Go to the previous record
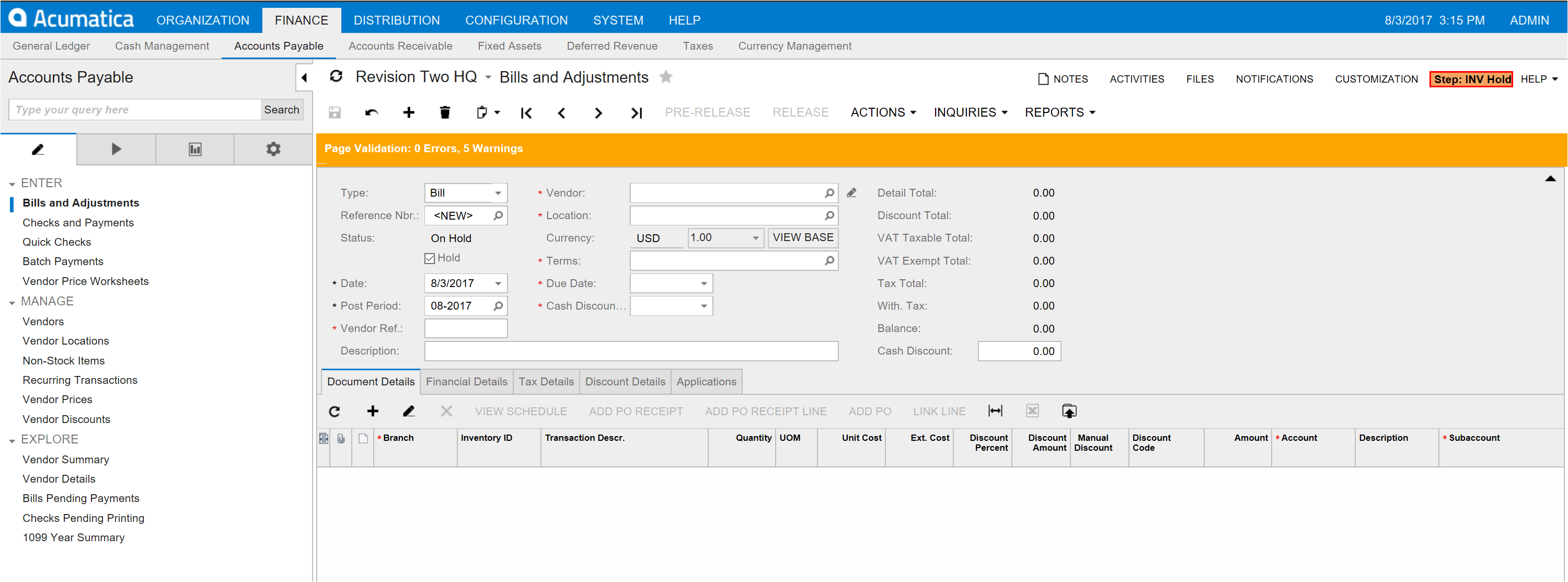This screenshot has height=582, width=1568. 562,112
